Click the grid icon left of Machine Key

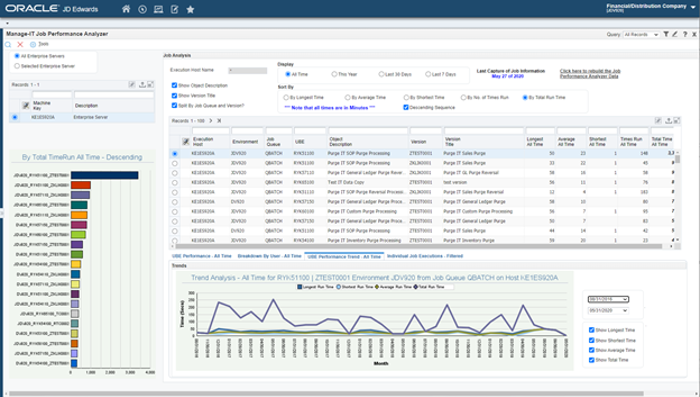[26, 105]
